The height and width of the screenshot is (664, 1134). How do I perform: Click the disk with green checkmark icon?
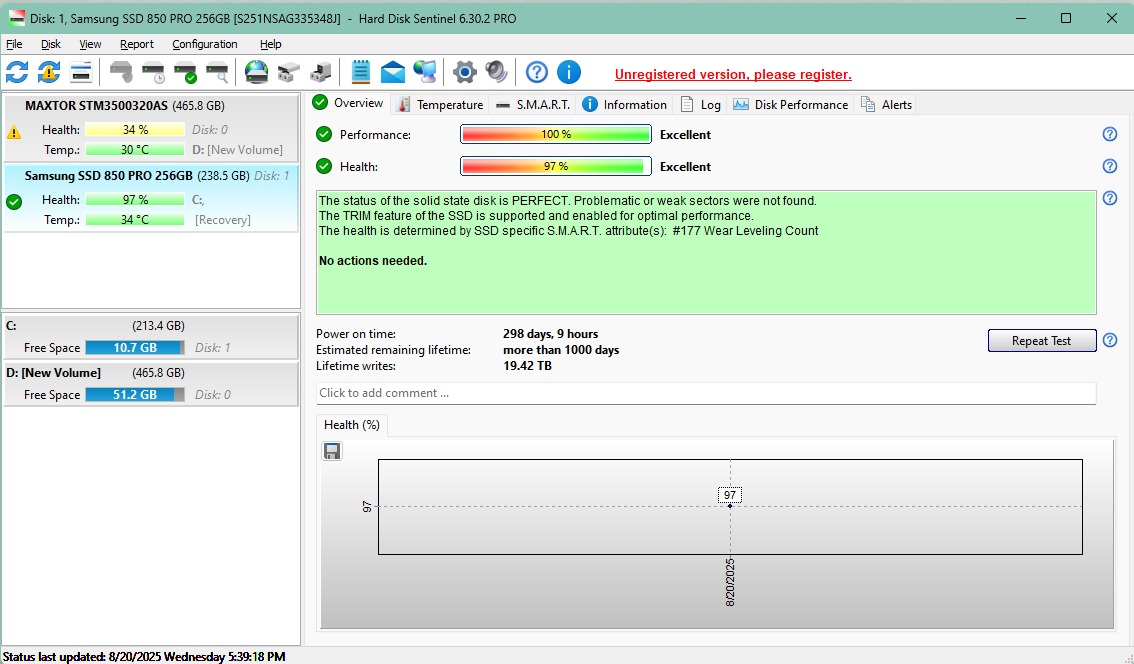185,72
